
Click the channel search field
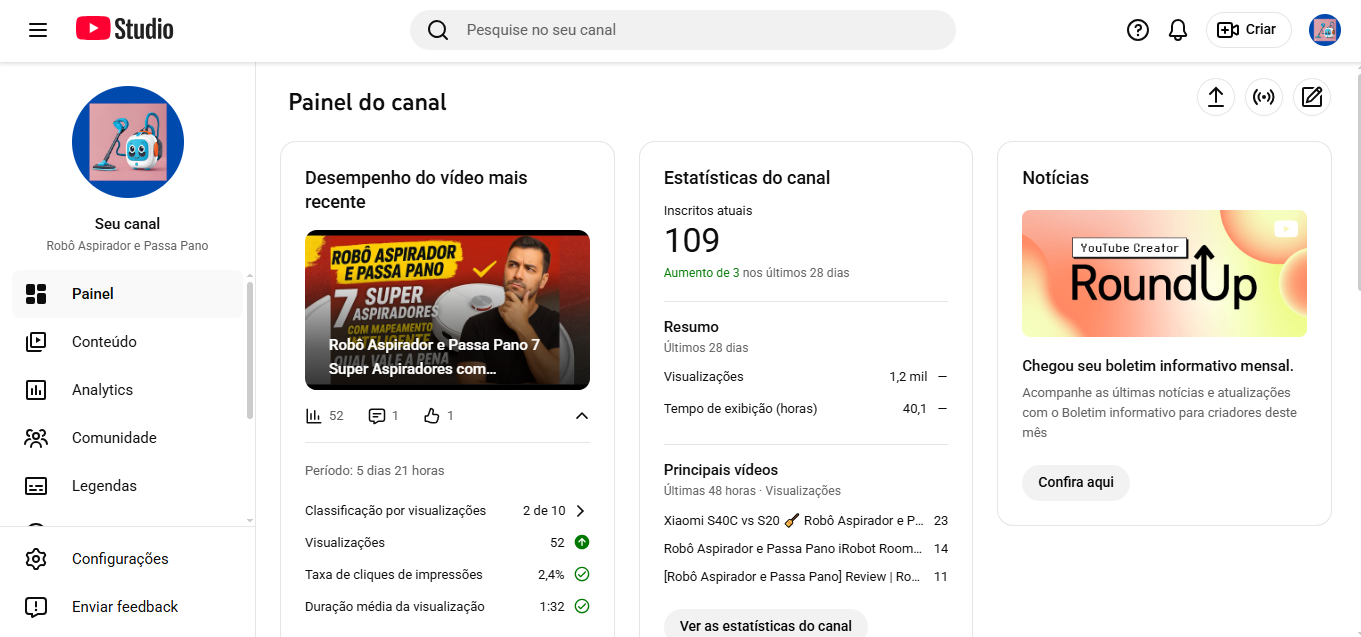(683, 30)
